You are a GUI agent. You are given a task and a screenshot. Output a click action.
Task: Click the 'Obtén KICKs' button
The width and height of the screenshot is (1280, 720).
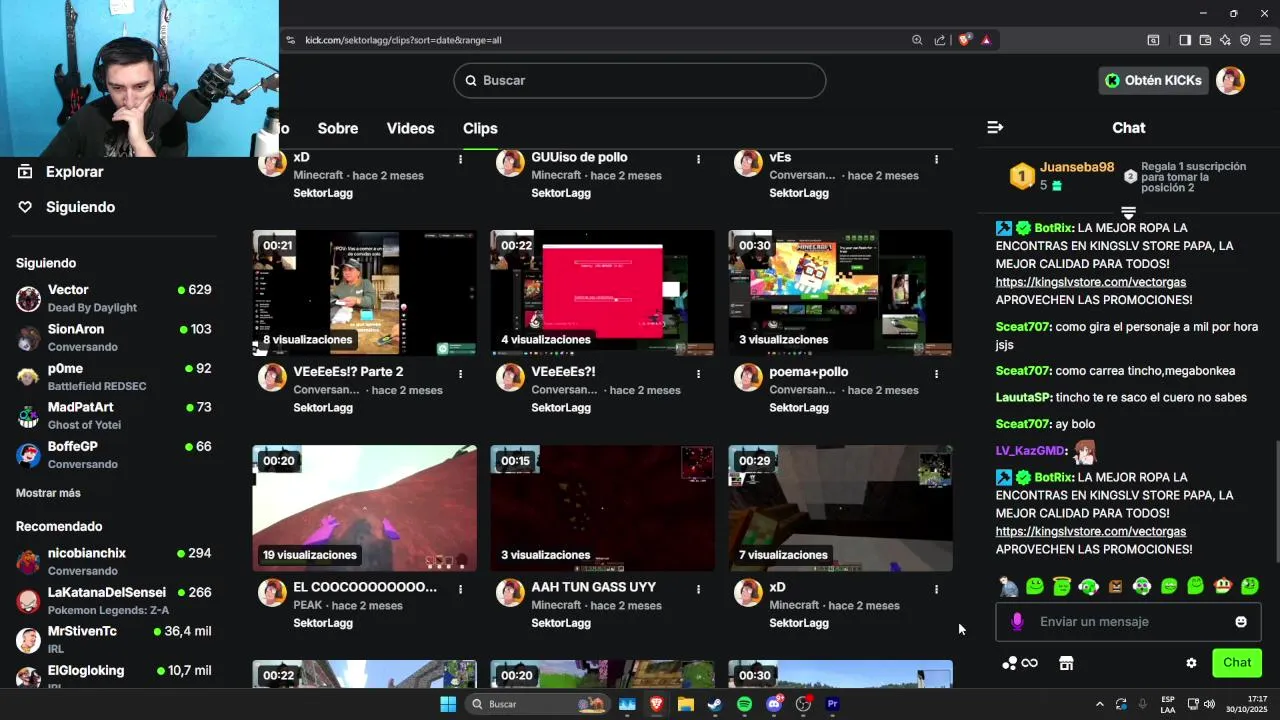click(1154, 80)
